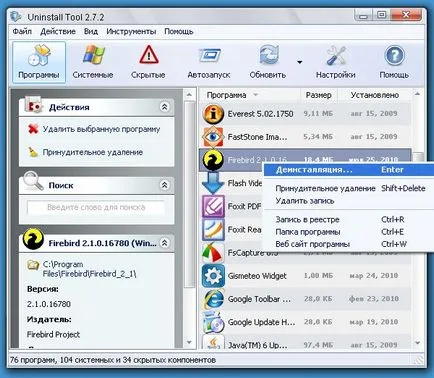Collapse the Firebird details panel
This screenshot has width=434, height=378.
click(164, 243)
